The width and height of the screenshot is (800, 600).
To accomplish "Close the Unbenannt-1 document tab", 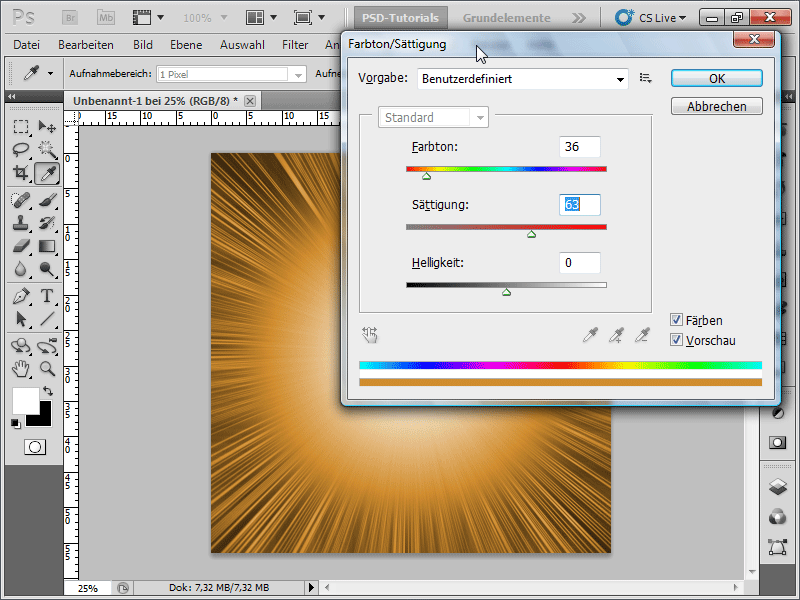I will (249, 101).
